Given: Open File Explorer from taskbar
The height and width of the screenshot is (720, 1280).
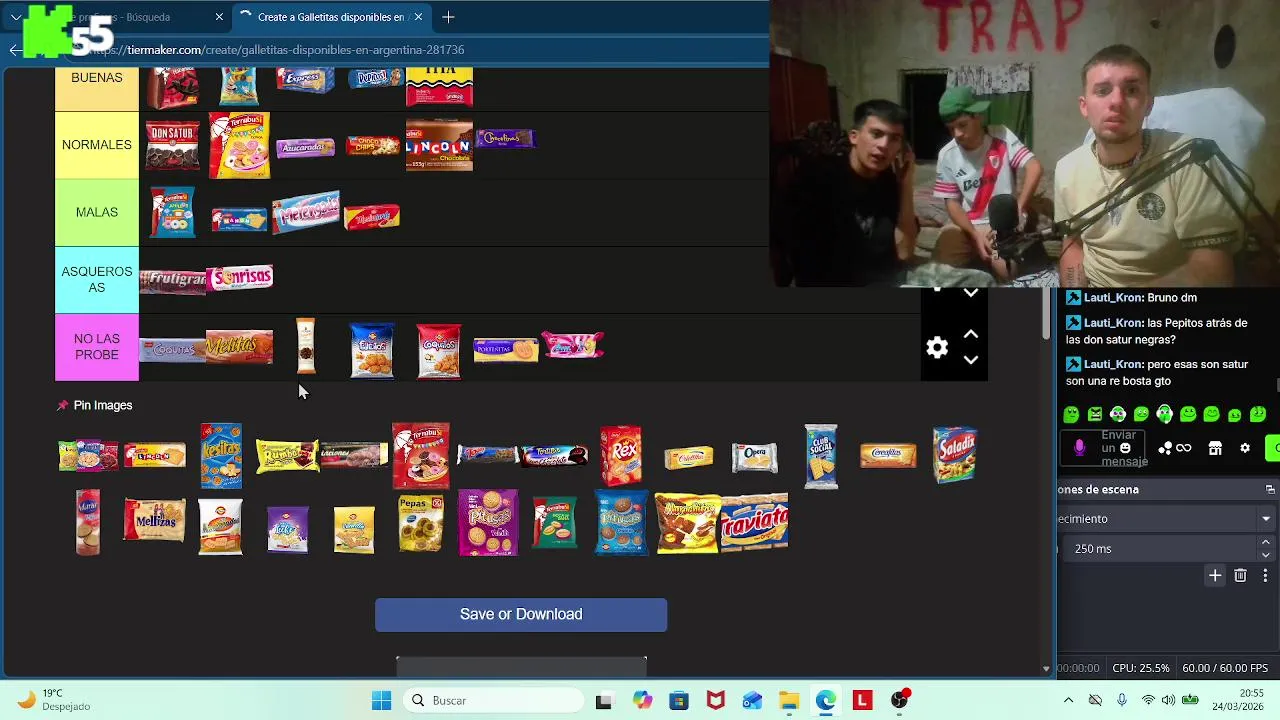Looking at the screenshot, I should (789, 700).
